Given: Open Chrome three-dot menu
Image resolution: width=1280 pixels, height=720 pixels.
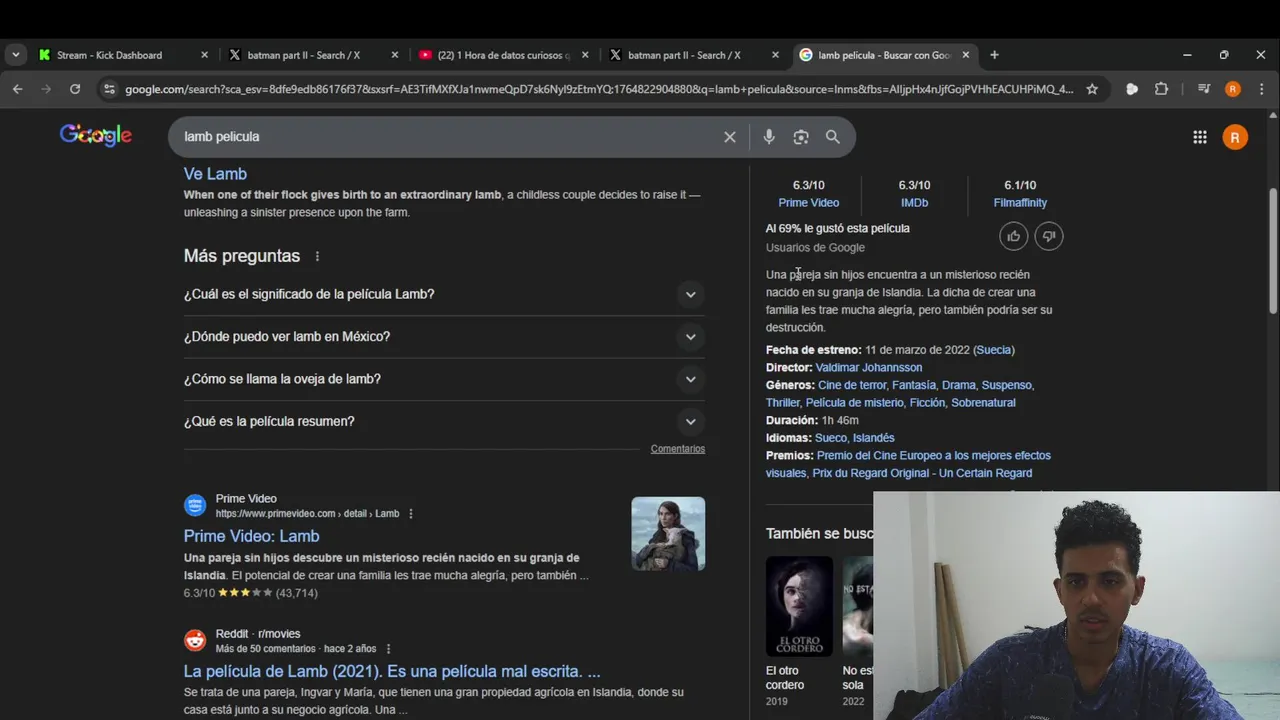Looking at the screenshot, I should [1262, 89].
